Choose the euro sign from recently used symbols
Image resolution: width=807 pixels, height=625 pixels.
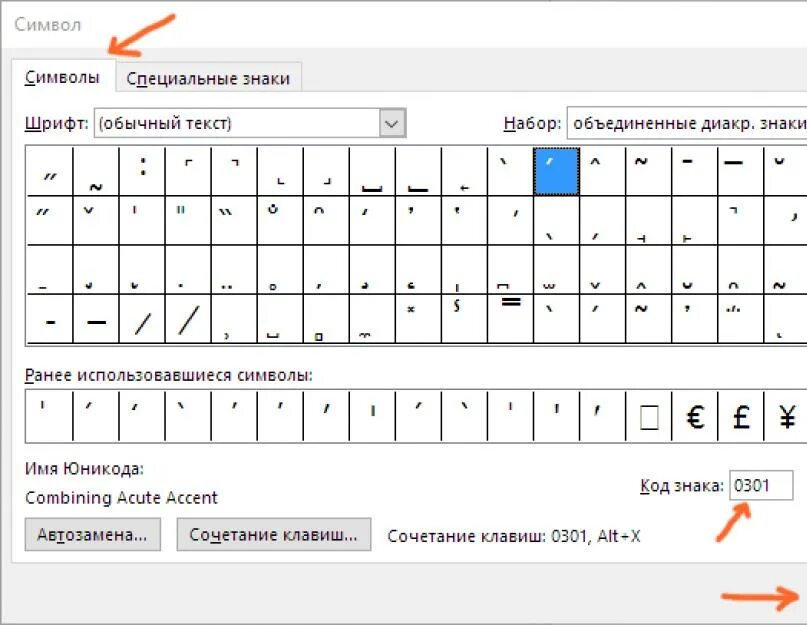[x=694, y=416]
